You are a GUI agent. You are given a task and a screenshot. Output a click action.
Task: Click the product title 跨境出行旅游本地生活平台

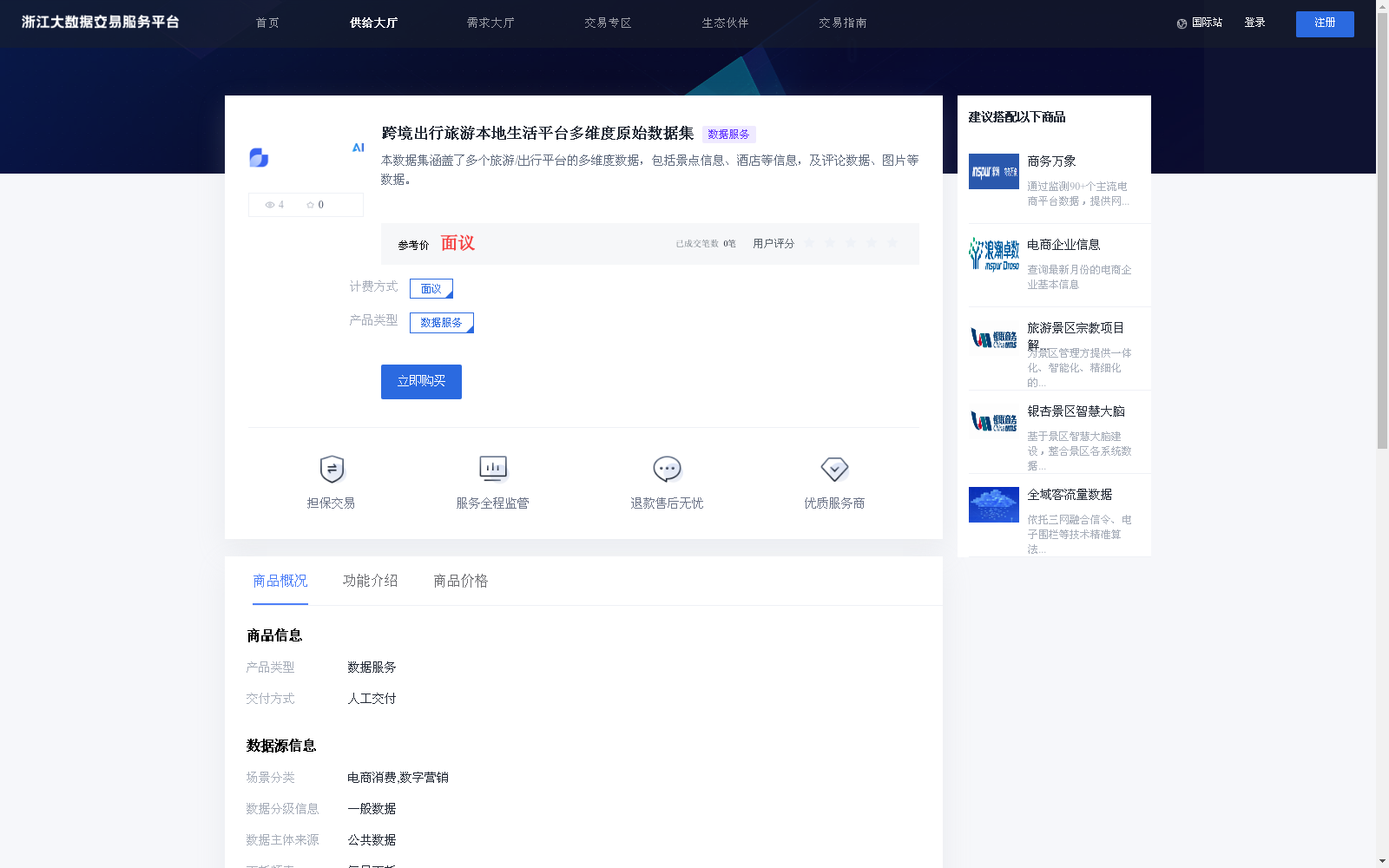pyautogui.click(x=537, y=134)
